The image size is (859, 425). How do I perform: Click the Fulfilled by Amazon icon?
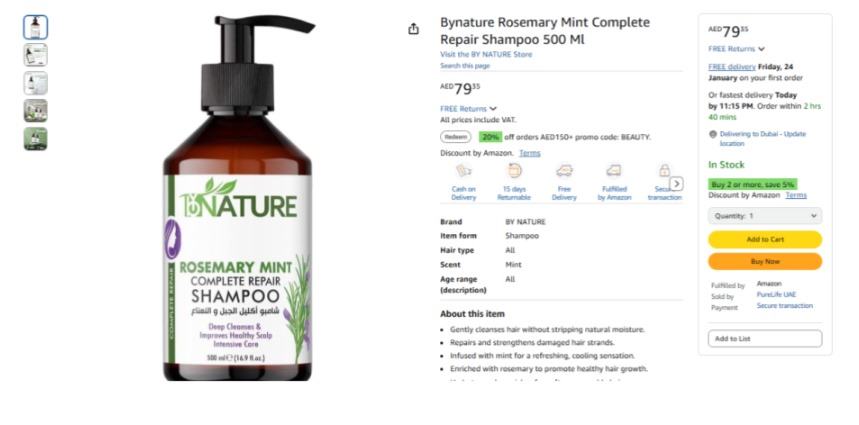click(x=614, y=171)
